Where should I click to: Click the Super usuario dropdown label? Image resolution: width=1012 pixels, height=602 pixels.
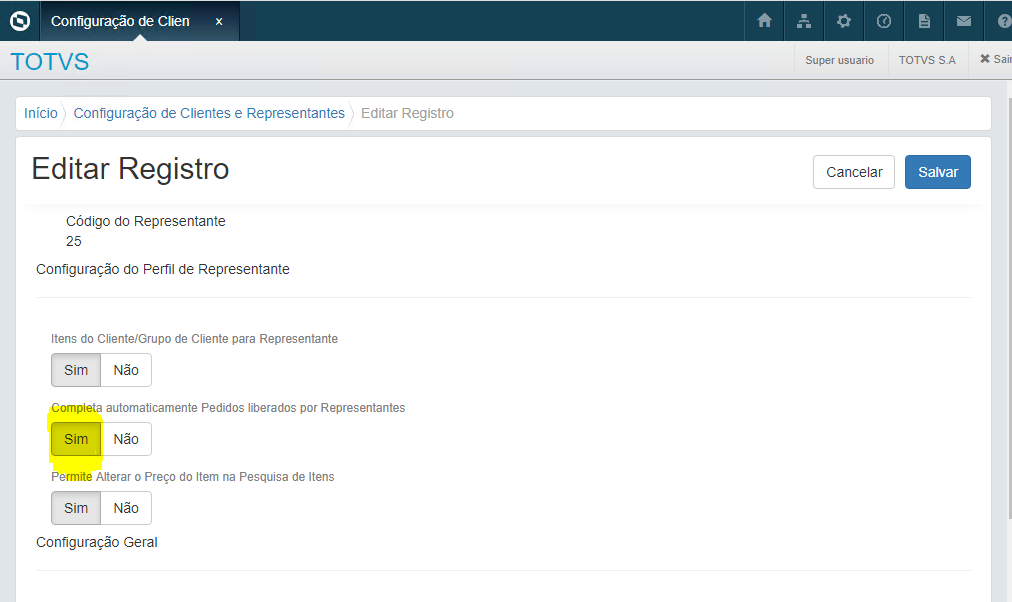click(x=839, y=59)
